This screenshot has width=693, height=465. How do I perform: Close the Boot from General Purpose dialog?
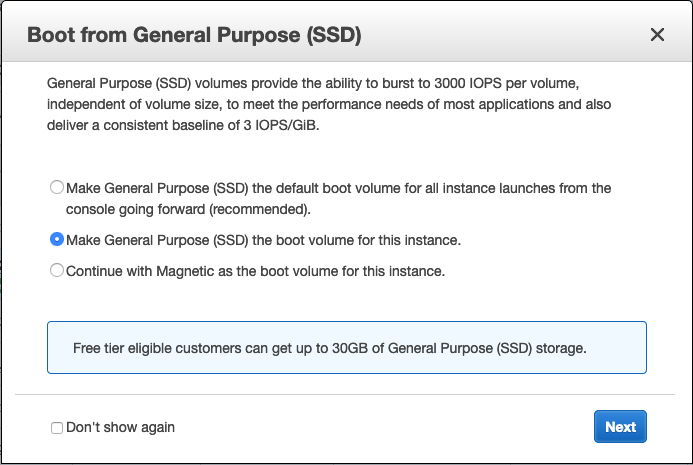click(x=657, y=35)
